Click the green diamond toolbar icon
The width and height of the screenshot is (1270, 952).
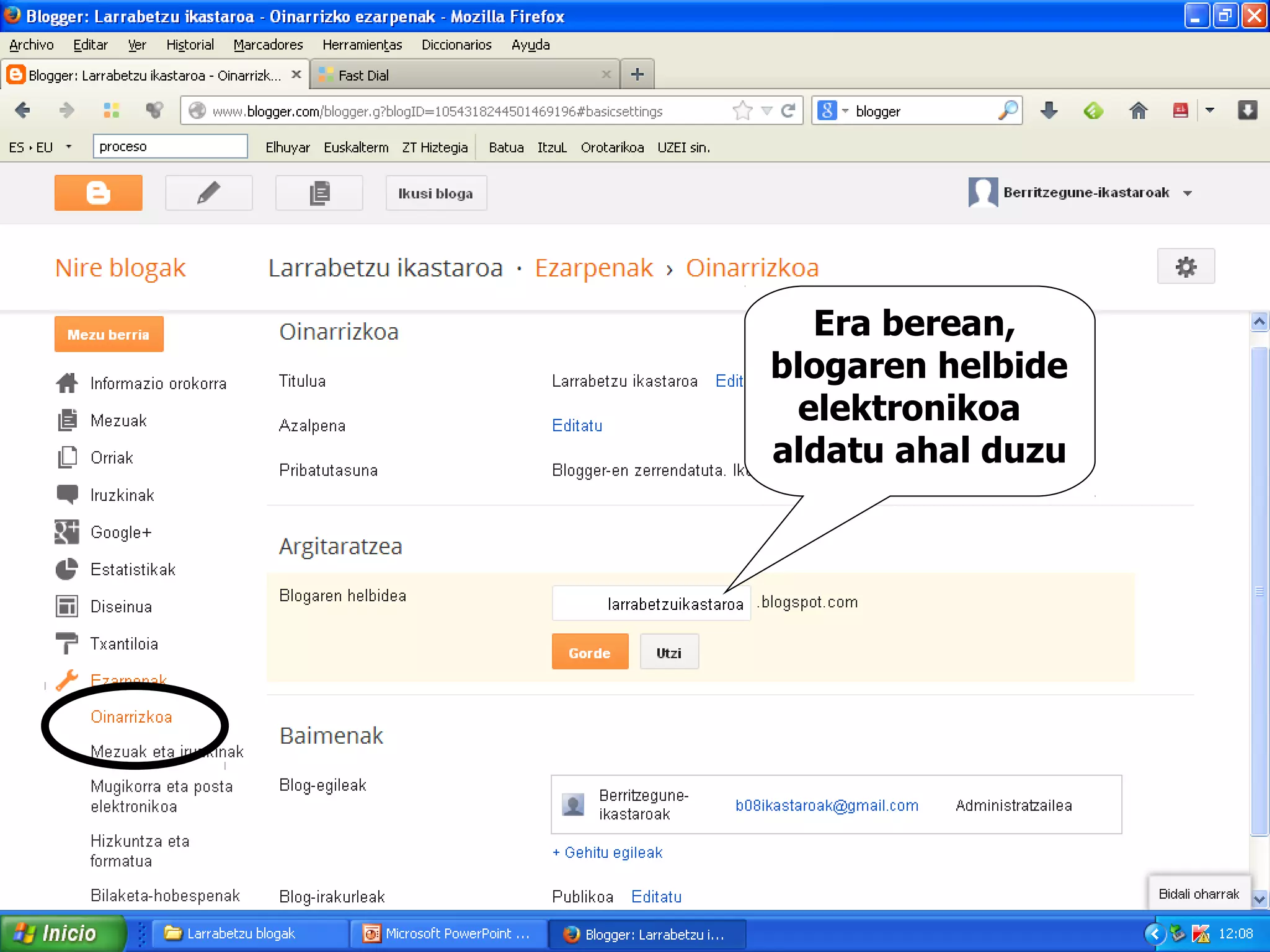[x=1093, y=110]
